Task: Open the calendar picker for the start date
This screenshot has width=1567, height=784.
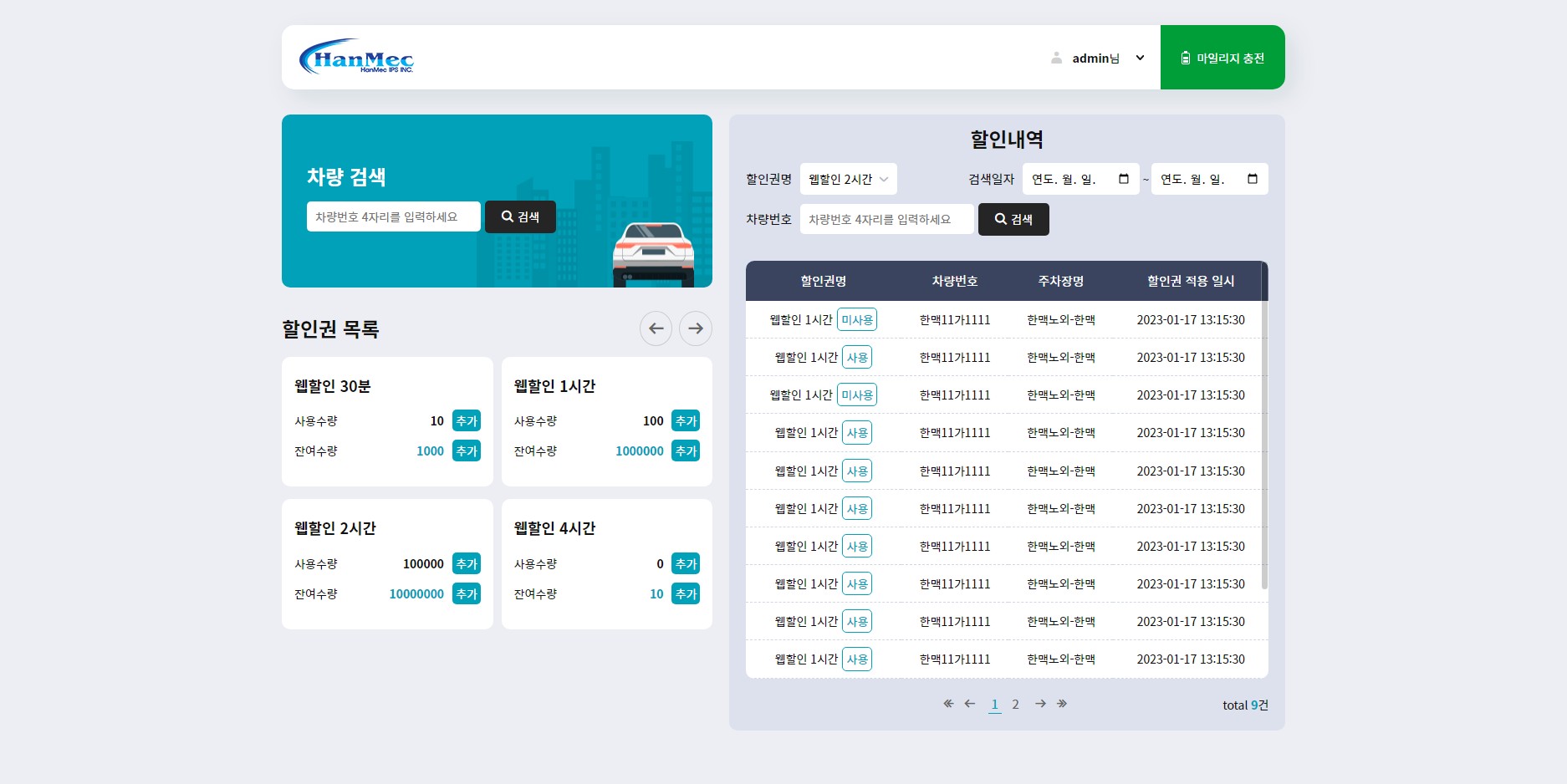Action: tap(1122, 178)
